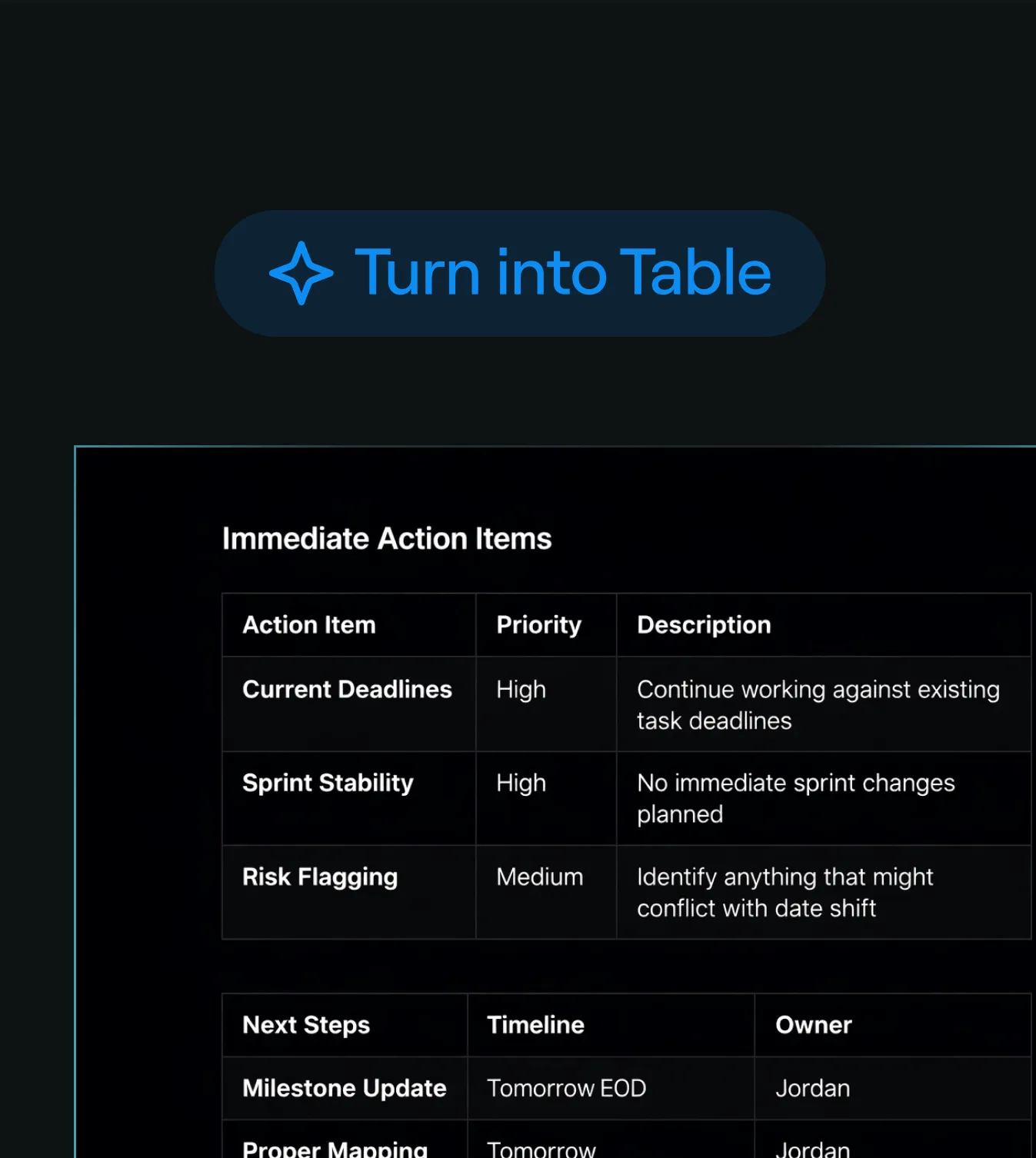Image resolution: width=1036 pixels, height=1158 pixels.
Task: Click the Turn into Table button
Action: pyautogui.click(x=520, y=273)
